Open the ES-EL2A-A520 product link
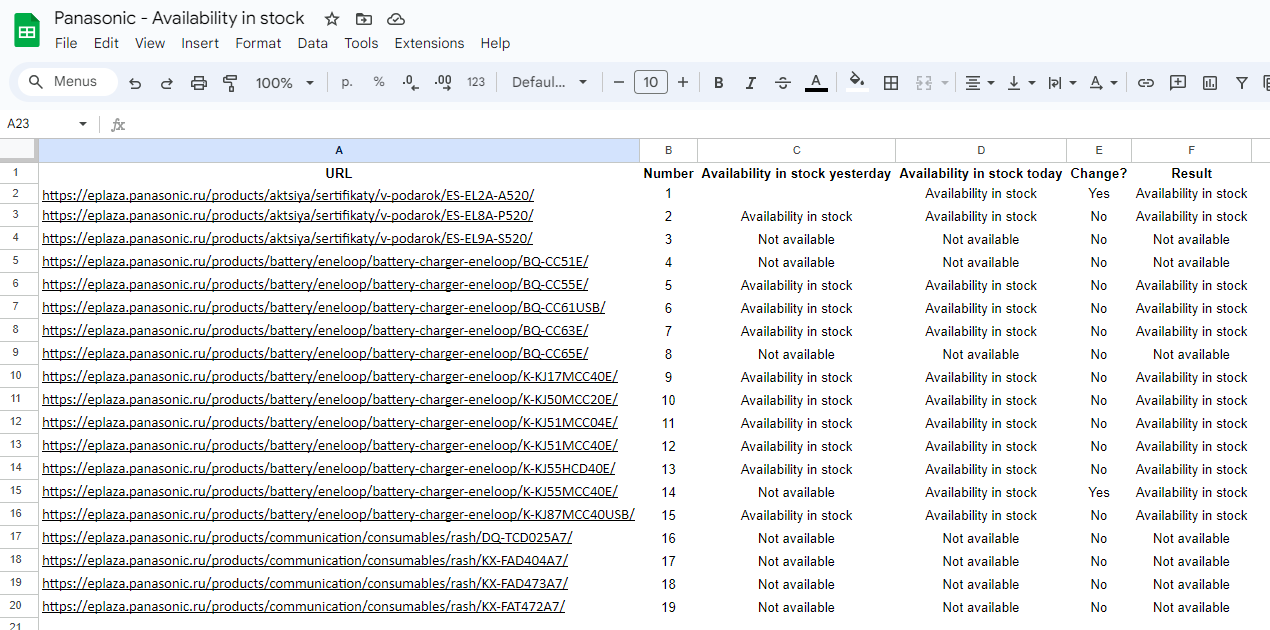 [288, 195]
